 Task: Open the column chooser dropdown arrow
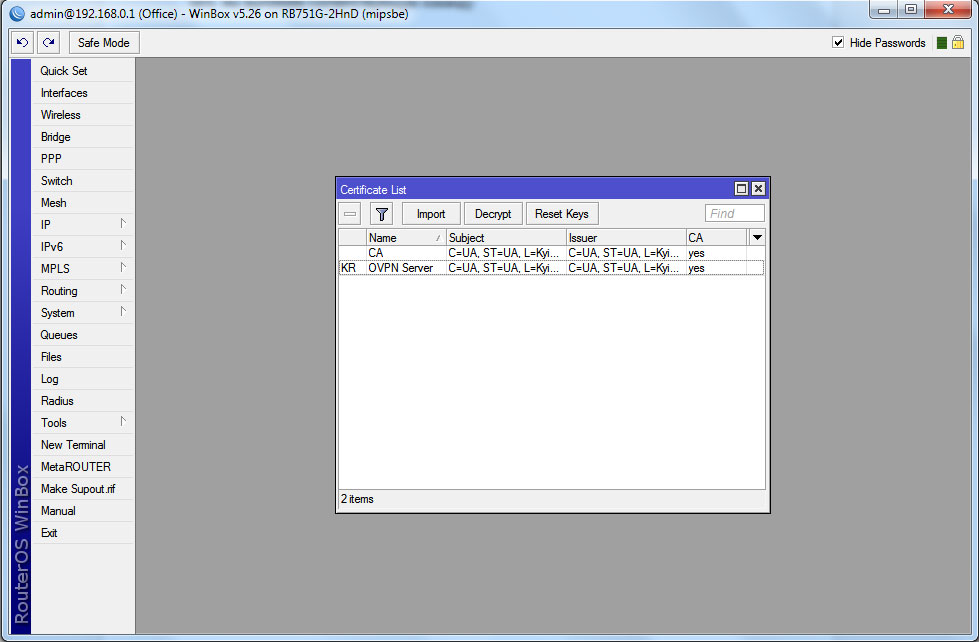pos(757,238)
